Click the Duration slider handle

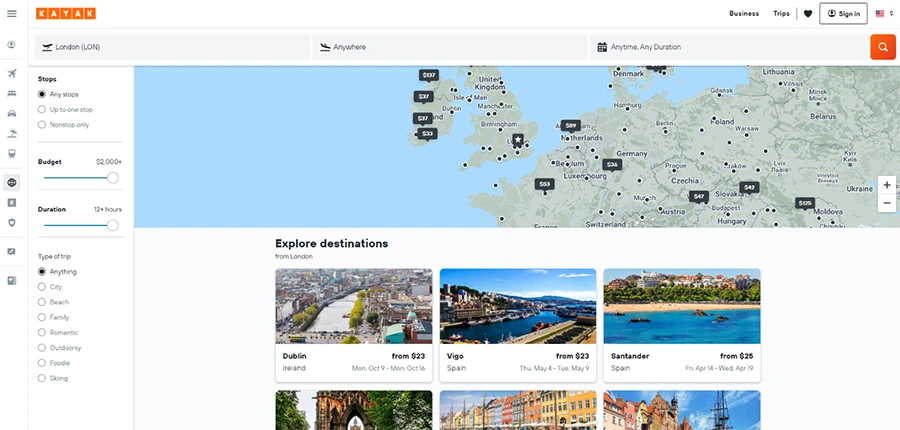point(112,225)
